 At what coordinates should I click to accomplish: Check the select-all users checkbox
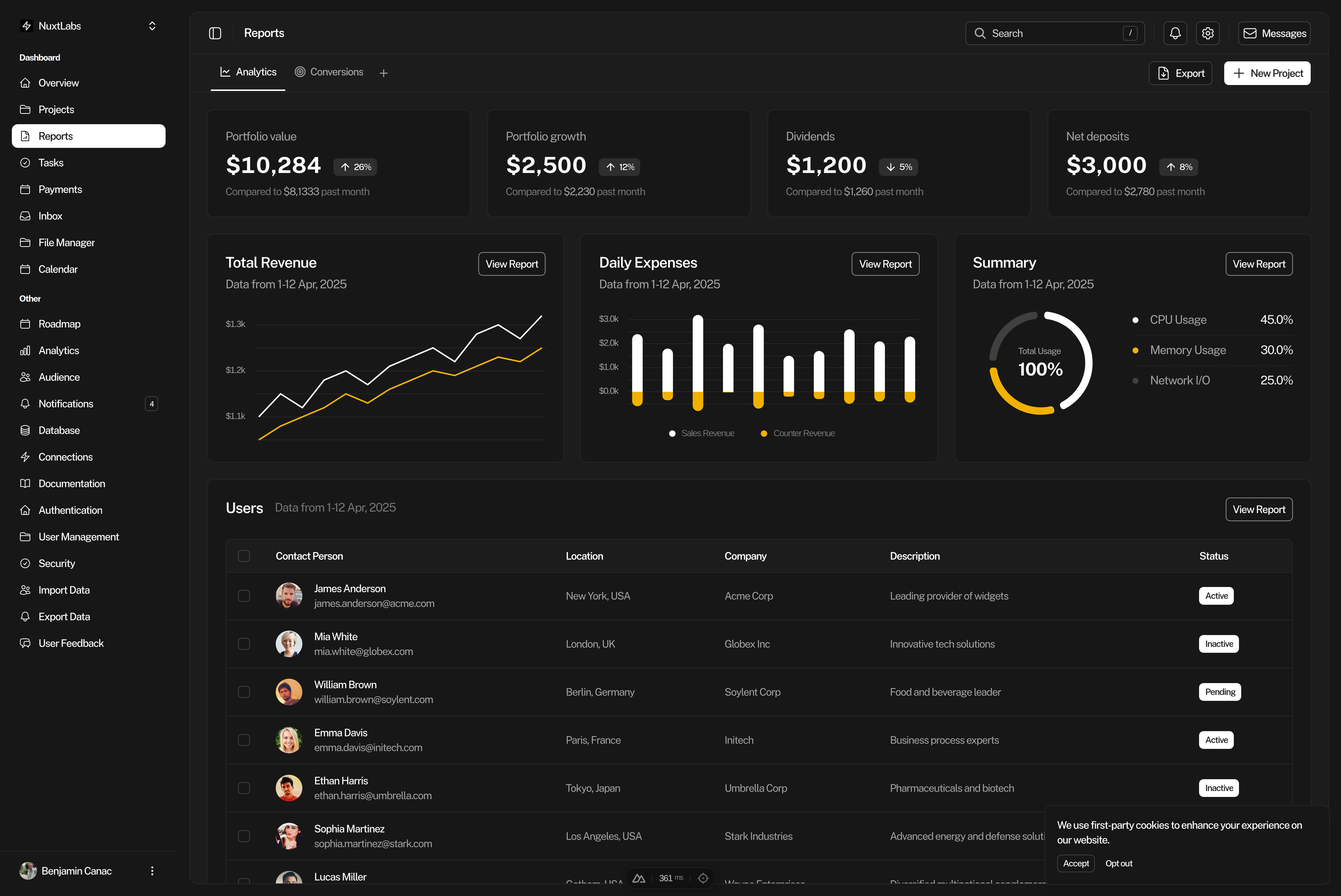[x=244, y=556]
